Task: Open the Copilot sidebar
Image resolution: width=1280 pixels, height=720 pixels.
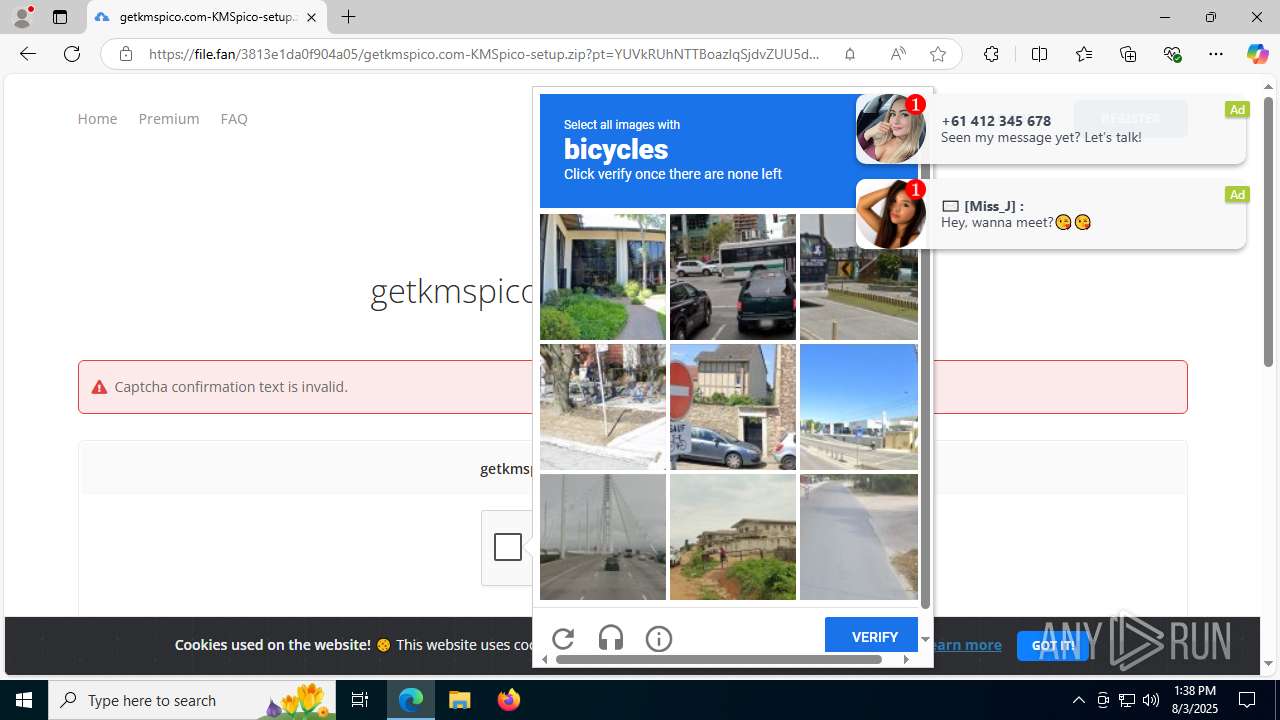Action: click(1257, 54)
